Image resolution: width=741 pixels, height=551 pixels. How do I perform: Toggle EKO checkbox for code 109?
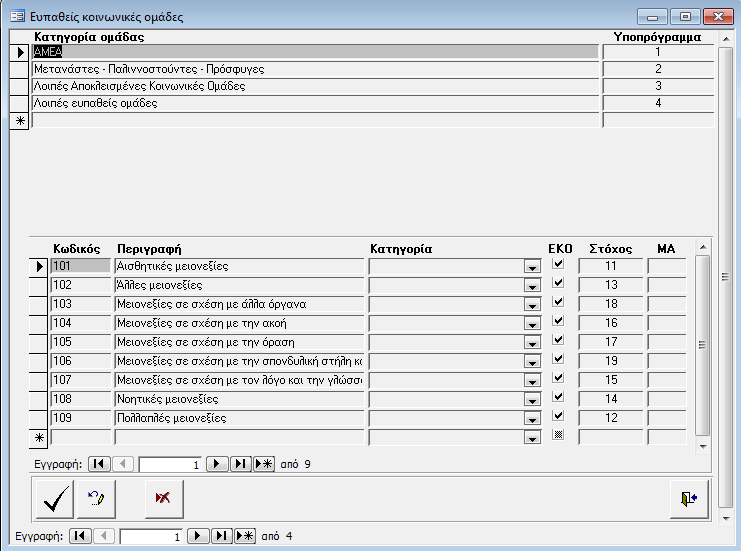558,417
